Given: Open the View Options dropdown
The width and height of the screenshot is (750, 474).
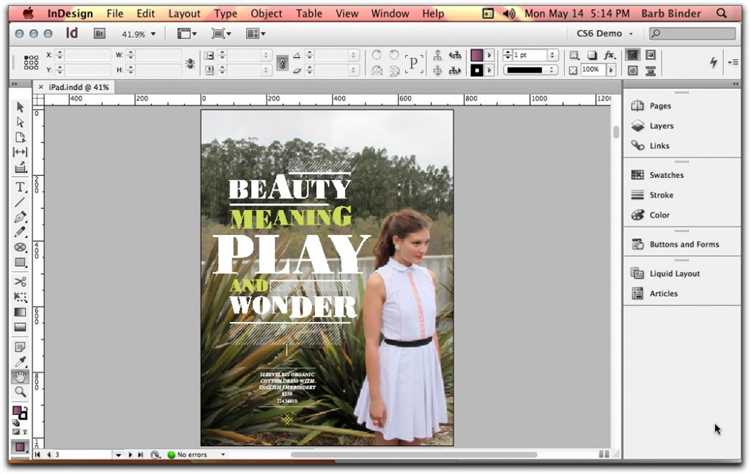Looking at the screenshot, I should pos(187,33).
